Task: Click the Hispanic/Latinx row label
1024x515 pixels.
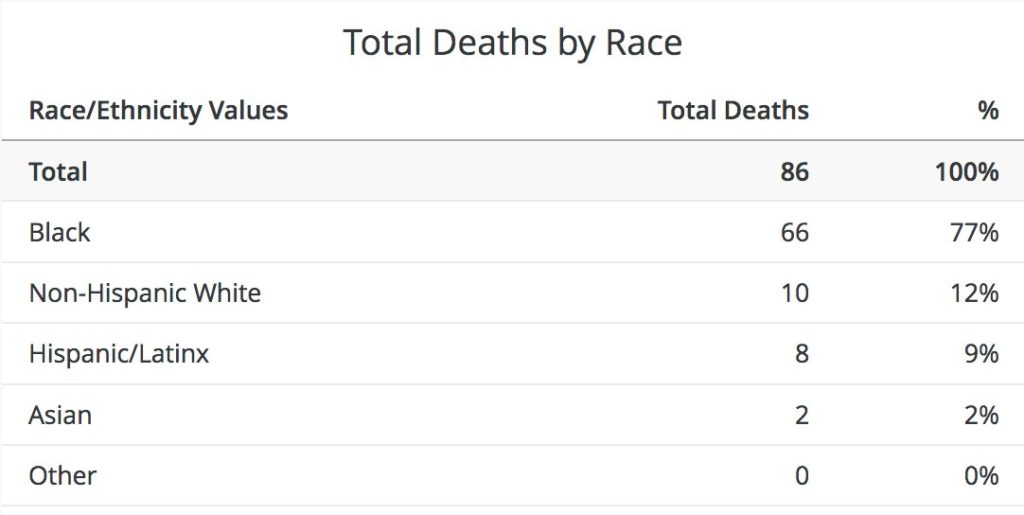Action: 119,353
